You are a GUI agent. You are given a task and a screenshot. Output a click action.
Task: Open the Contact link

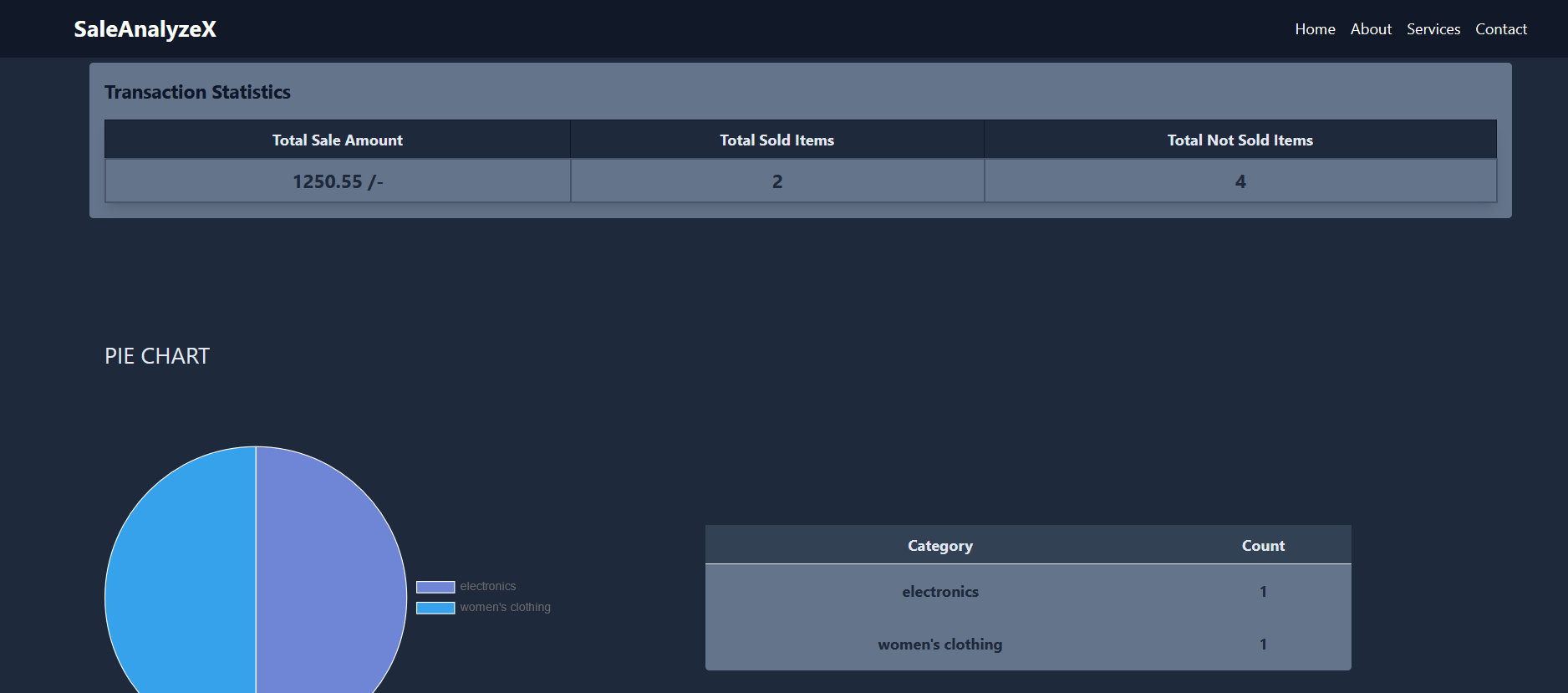click(x=1501, y=29)
